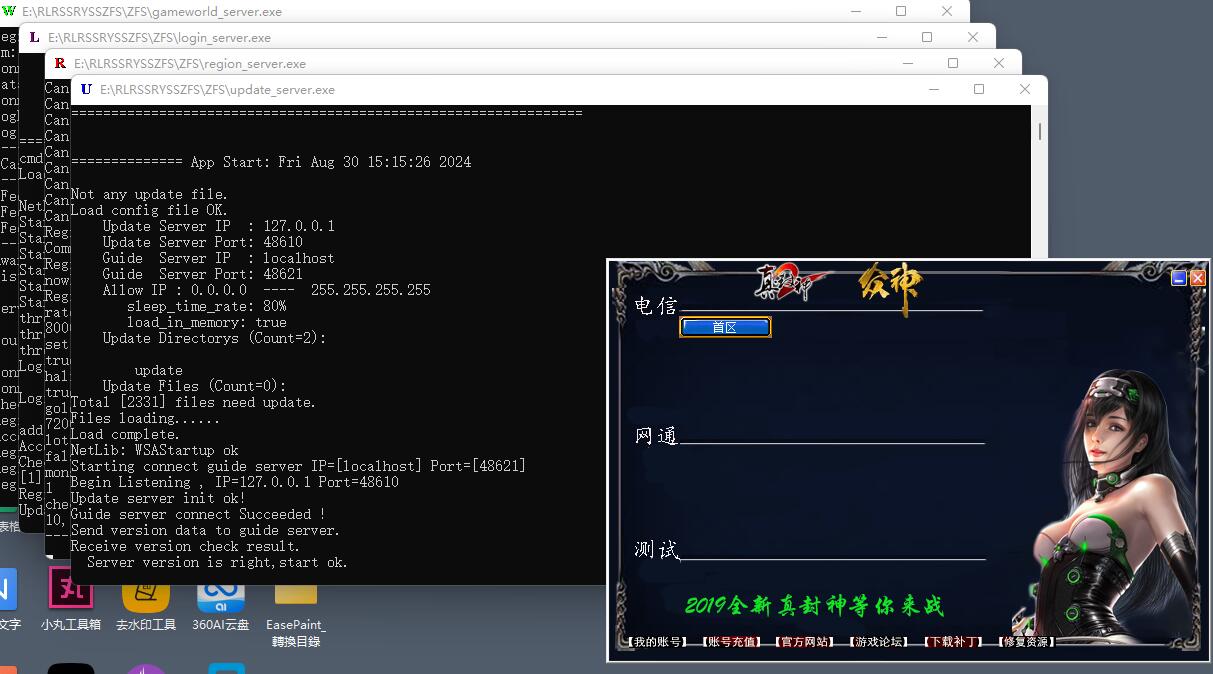
Task: Click 账号充值 recharge link
Action: (x=731, y=642)
